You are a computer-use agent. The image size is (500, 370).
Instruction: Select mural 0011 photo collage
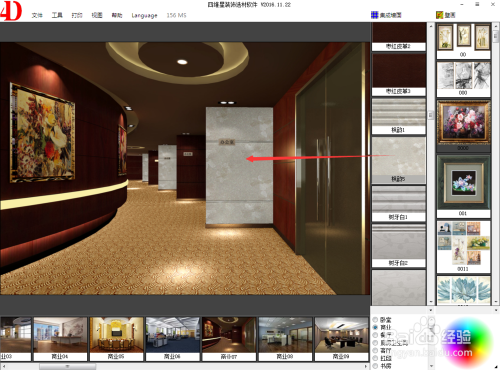464,247
